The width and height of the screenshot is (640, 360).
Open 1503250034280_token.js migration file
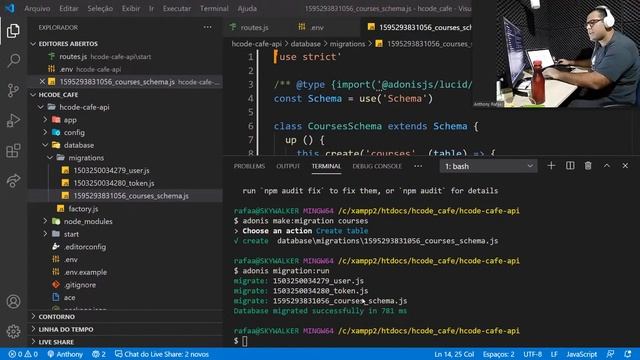pyautogui.click(x=125, y=183)
